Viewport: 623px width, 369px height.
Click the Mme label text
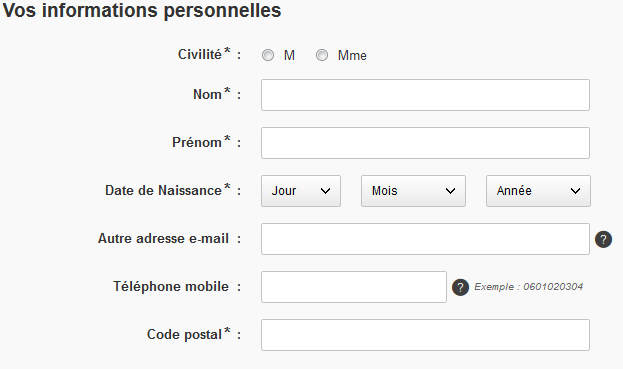(352, 56)
